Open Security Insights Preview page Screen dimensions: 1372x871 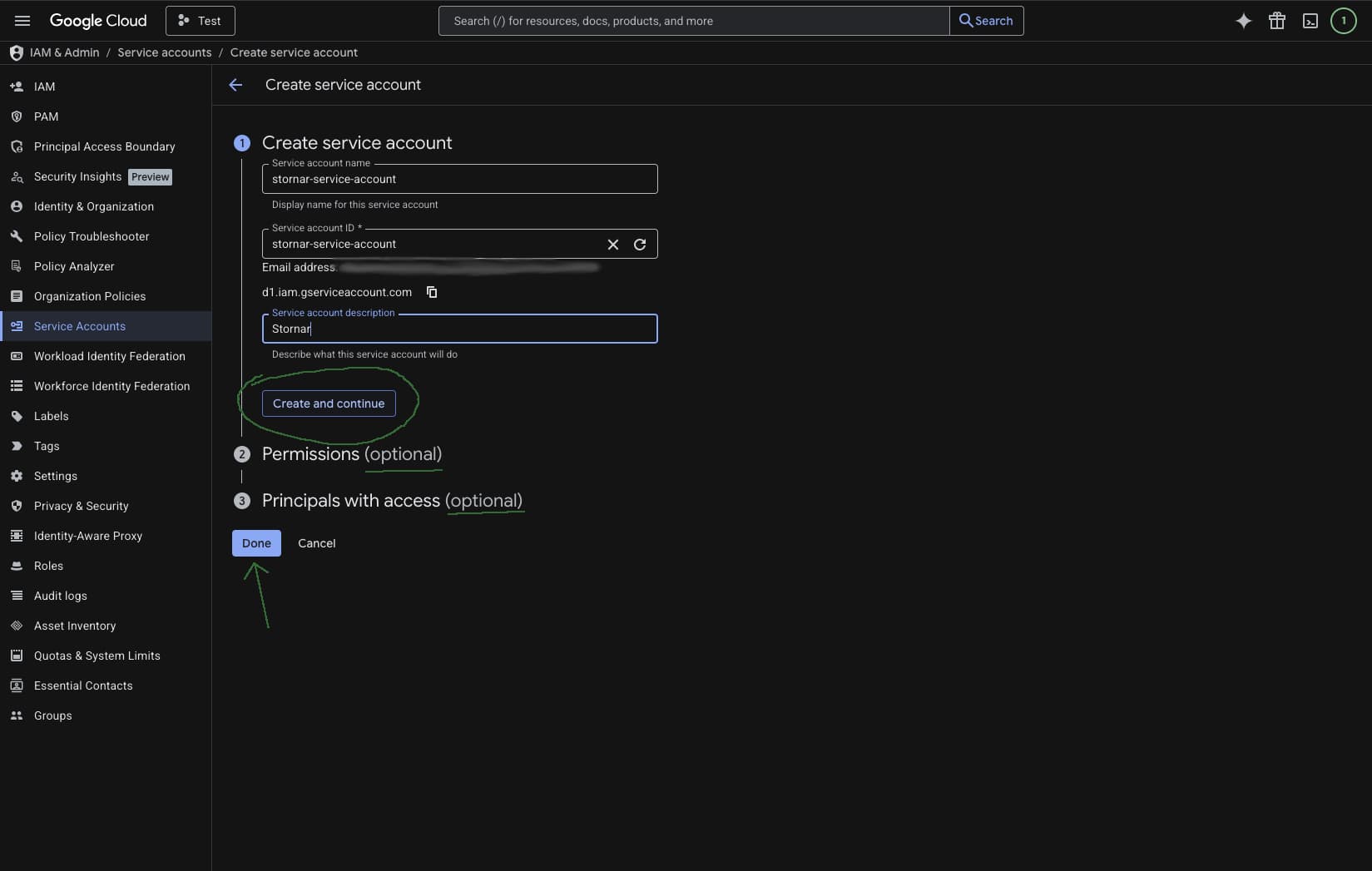(x=106, y=176)
